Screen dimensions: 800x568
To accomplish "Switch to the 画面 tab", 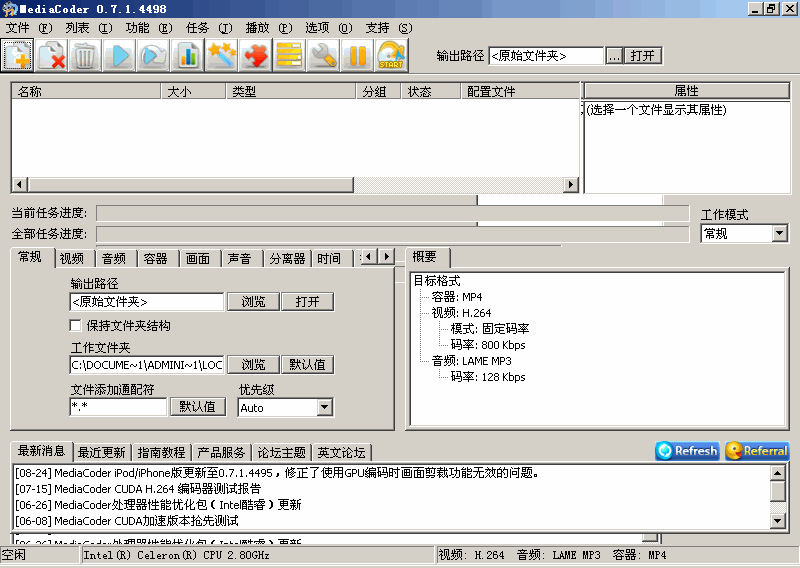I will pos(198,259).
